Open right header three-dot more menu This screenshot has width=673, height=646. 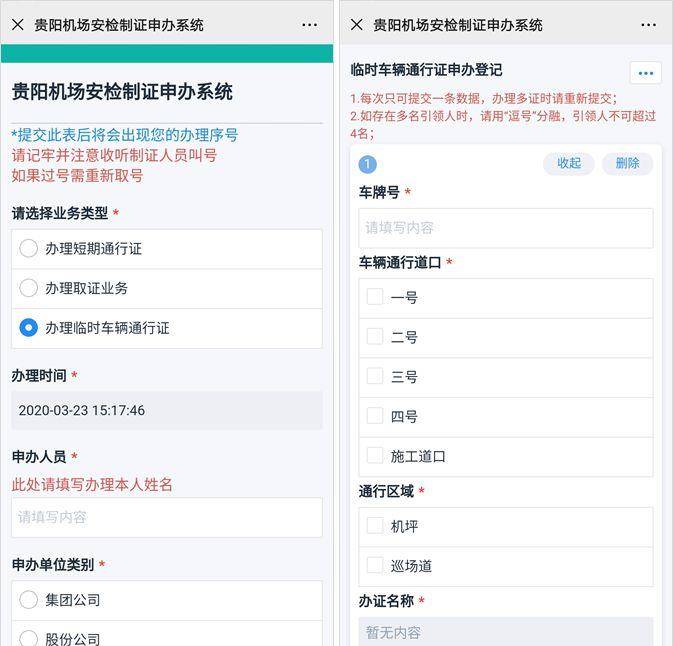(648, 25)
